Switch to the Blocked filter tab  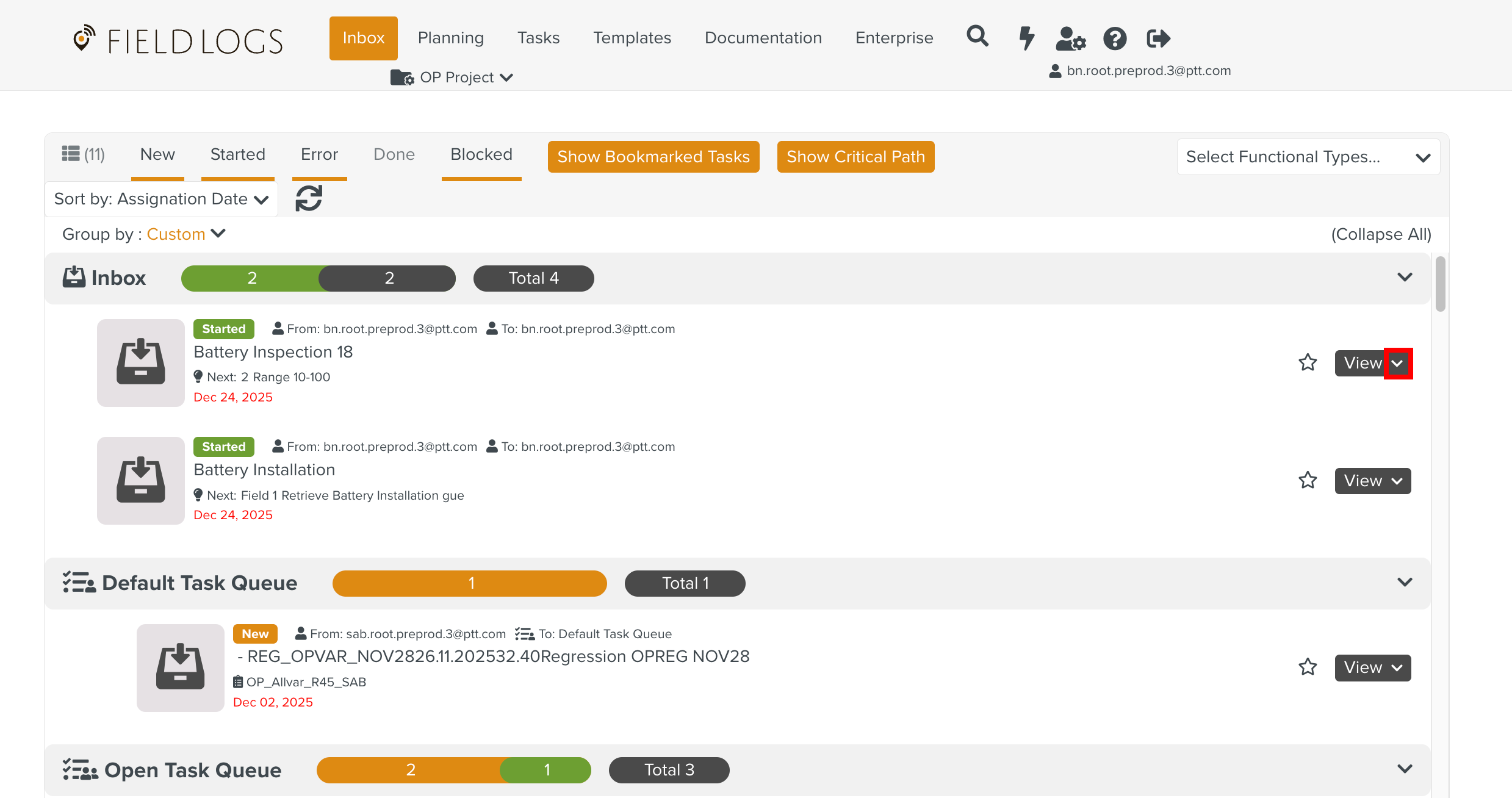(x=481, y=154)
